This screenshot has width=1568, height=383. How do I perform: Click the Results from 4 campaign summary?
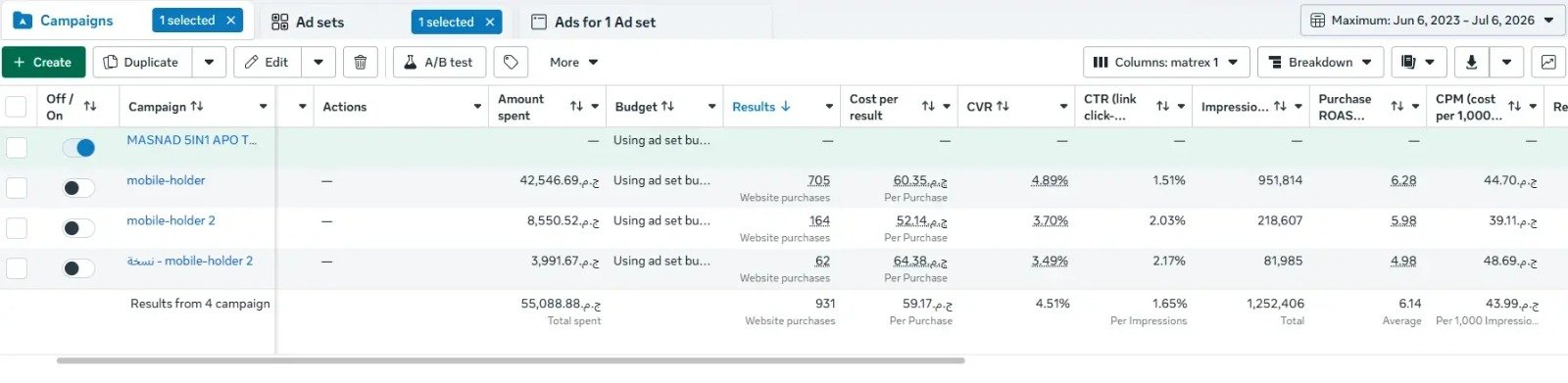(x=200, y=304)
